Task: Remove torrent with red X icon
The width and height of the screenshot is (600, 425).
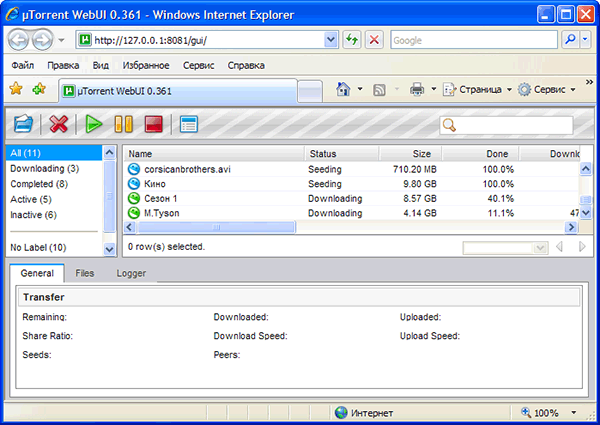Action: click(x=59, y=124)
